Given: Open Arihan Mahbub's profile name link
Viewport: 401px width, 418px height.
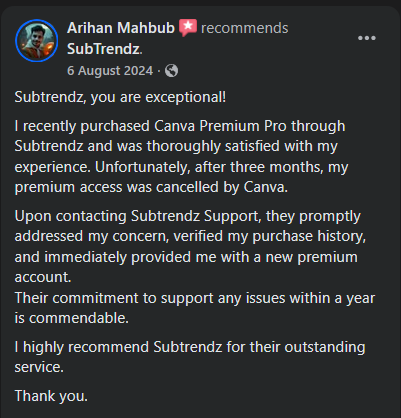Looking at the screenshot, I should click(x=121, y=28).
